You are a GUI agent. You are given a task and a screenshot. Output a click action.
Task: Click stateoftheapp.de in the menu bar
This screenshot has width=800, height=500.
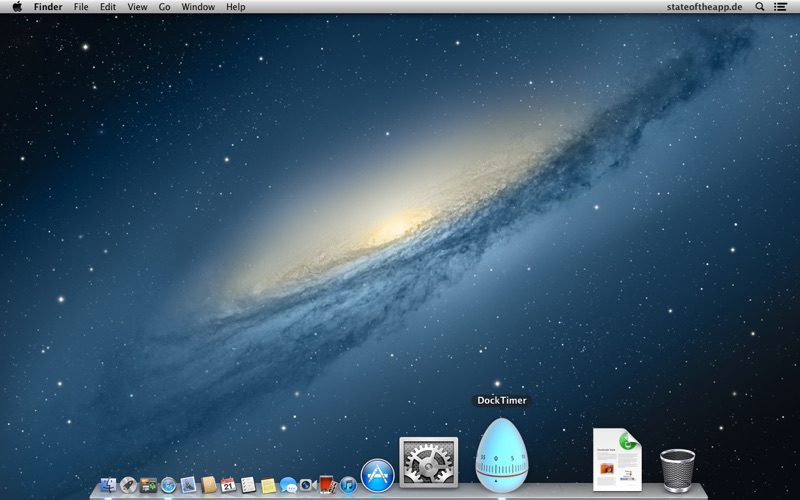pyautogui.click(x=704, y=7)
